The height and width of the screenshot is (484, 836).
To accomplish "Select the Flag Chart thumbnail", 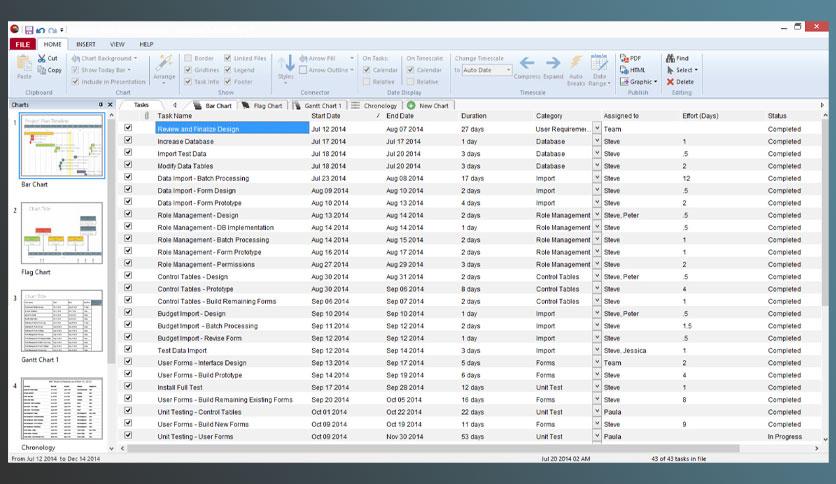I will coord(62,233).
